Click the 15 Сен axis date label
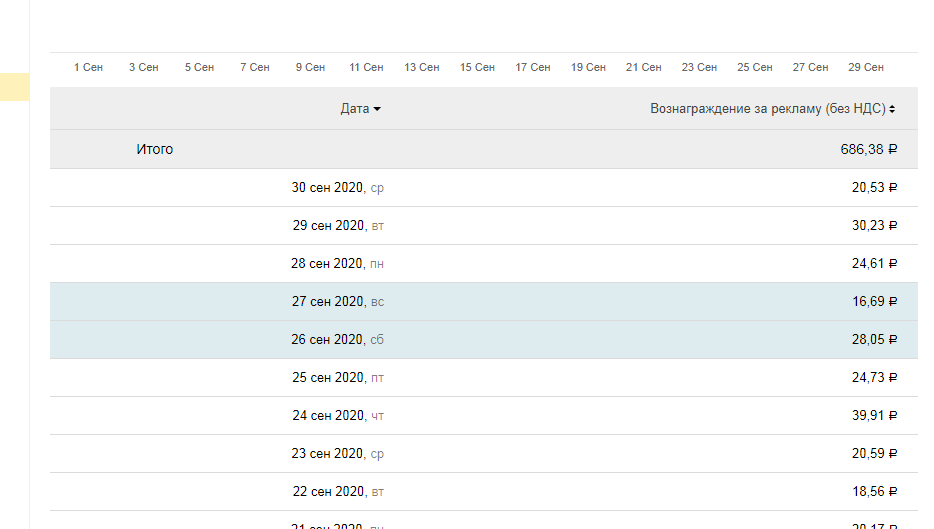Viewport: 934px width, 529px height. tap(477, 67)
